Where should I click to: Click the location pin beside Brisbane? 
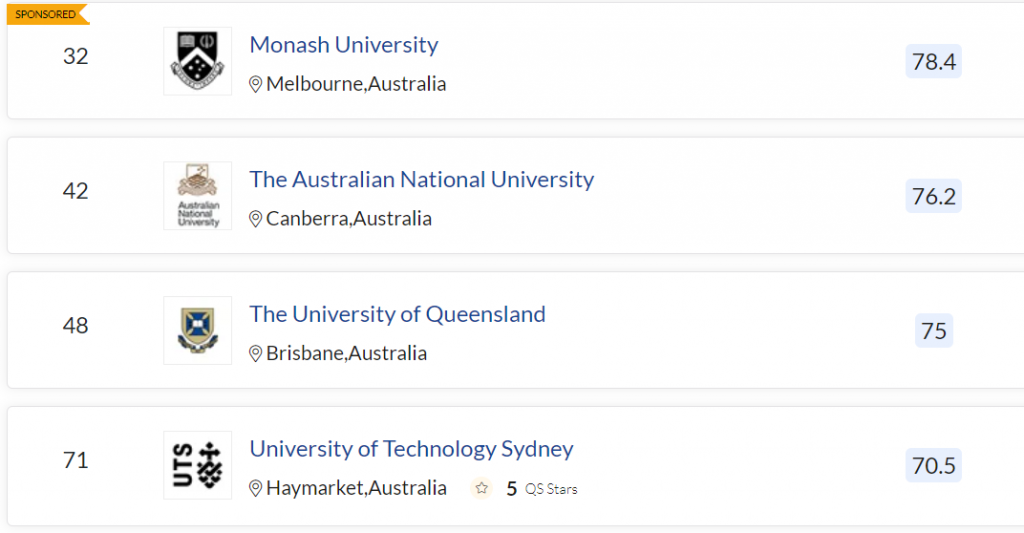tap(255, 354)
